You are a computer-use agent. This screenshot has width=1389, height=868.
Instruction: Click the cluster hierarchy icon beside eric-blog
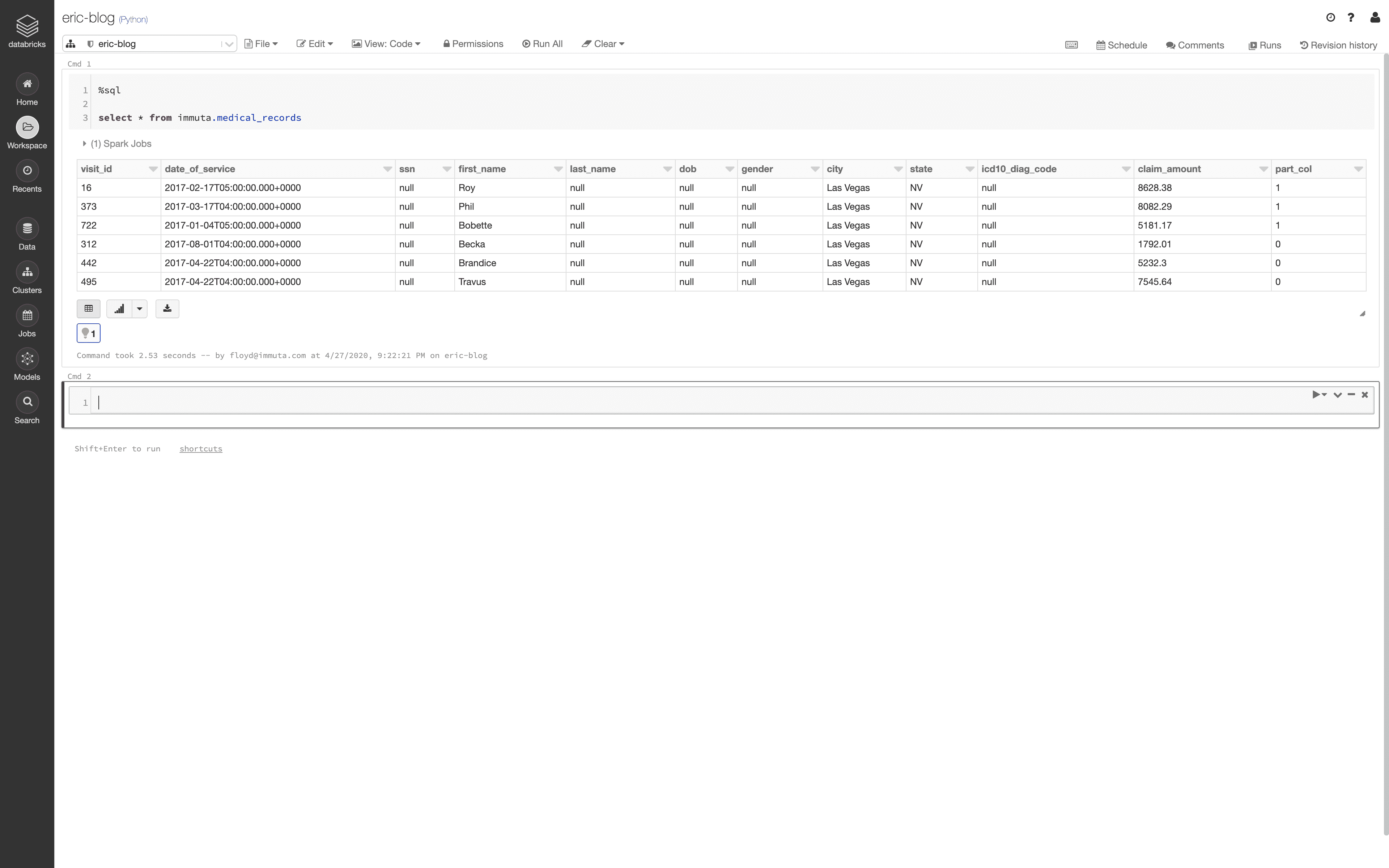tap(71, 44)
